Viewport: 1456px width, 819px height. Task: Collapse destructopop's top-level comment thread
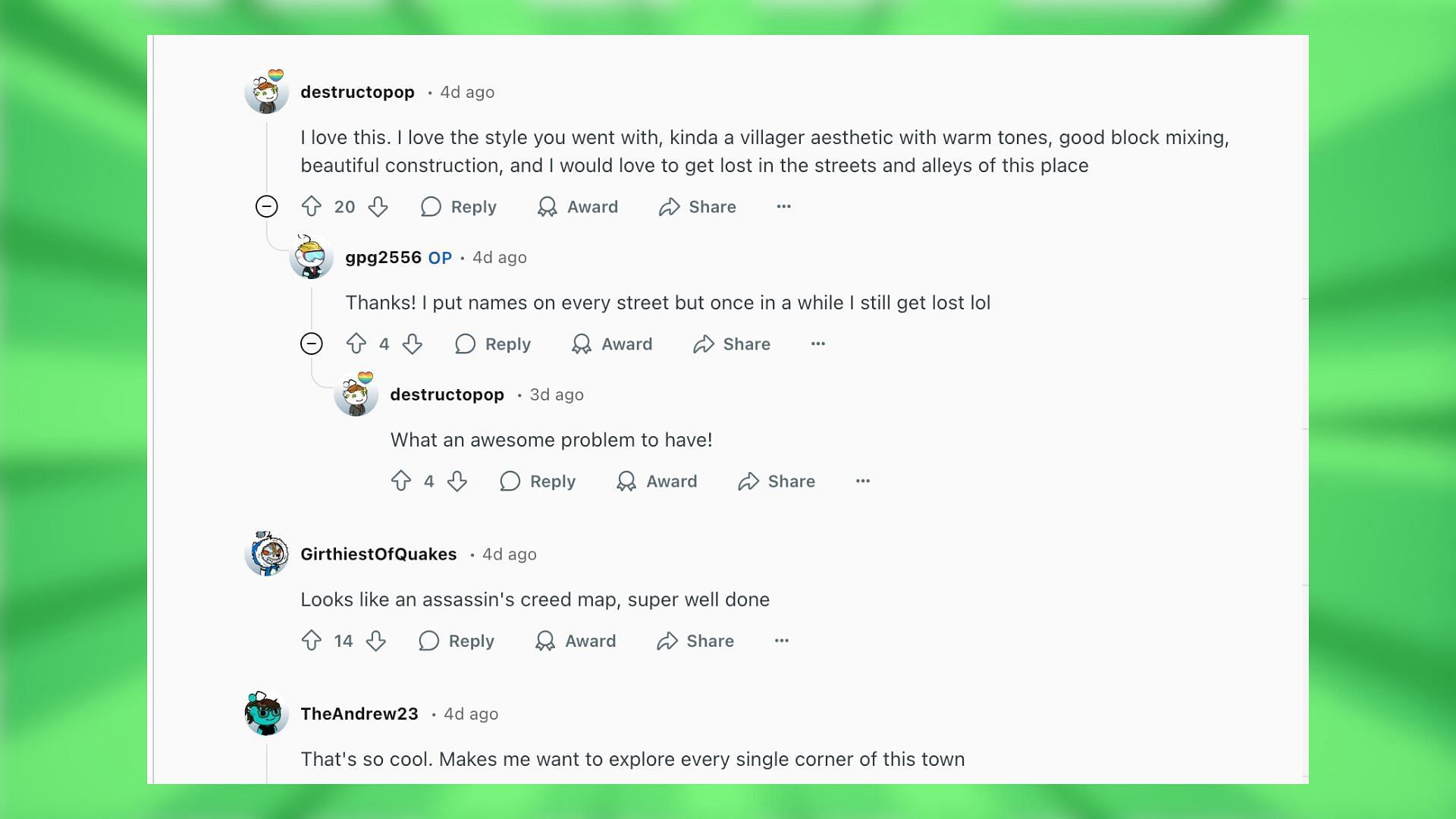coord(266,206)
